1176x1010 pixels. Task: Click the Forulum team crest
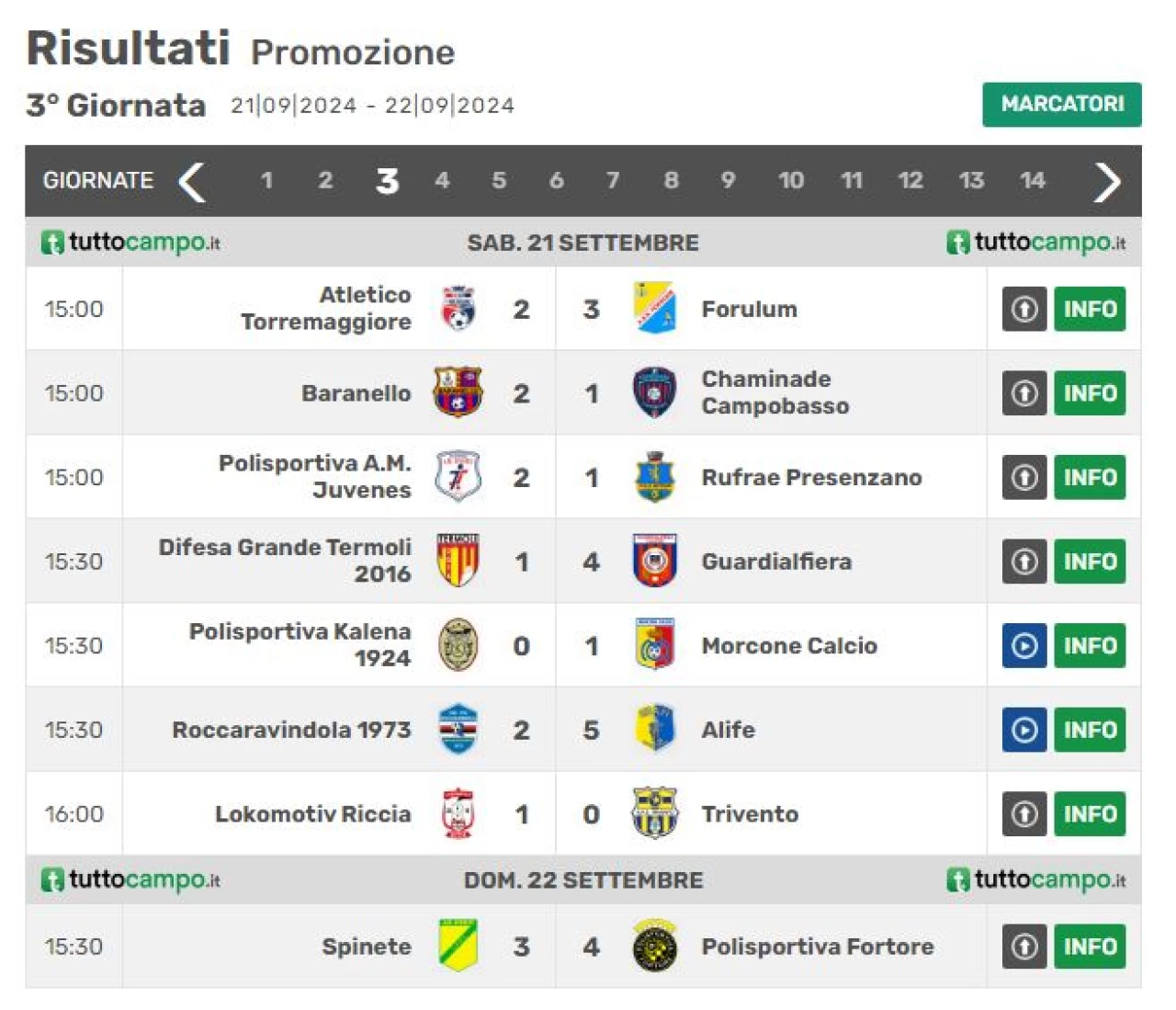coord(655,309)
